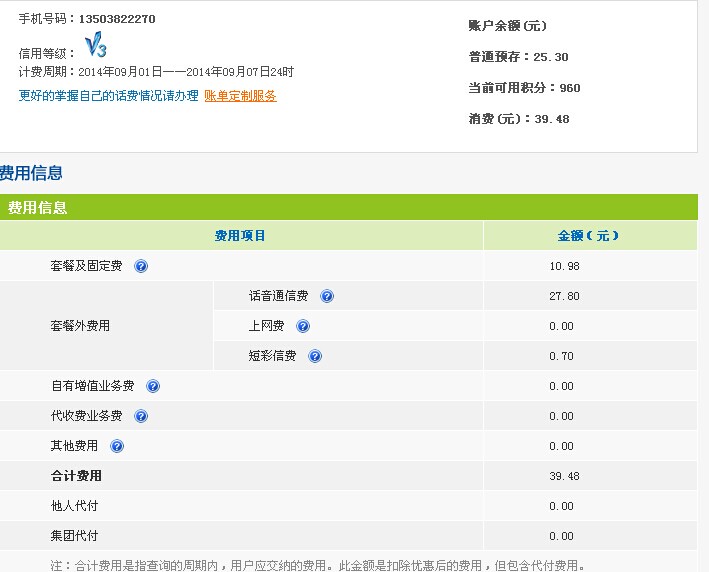Screen dimensions: 709x572
Task: Select the 套餐外费用 group cell
Action: click(106, 326)
